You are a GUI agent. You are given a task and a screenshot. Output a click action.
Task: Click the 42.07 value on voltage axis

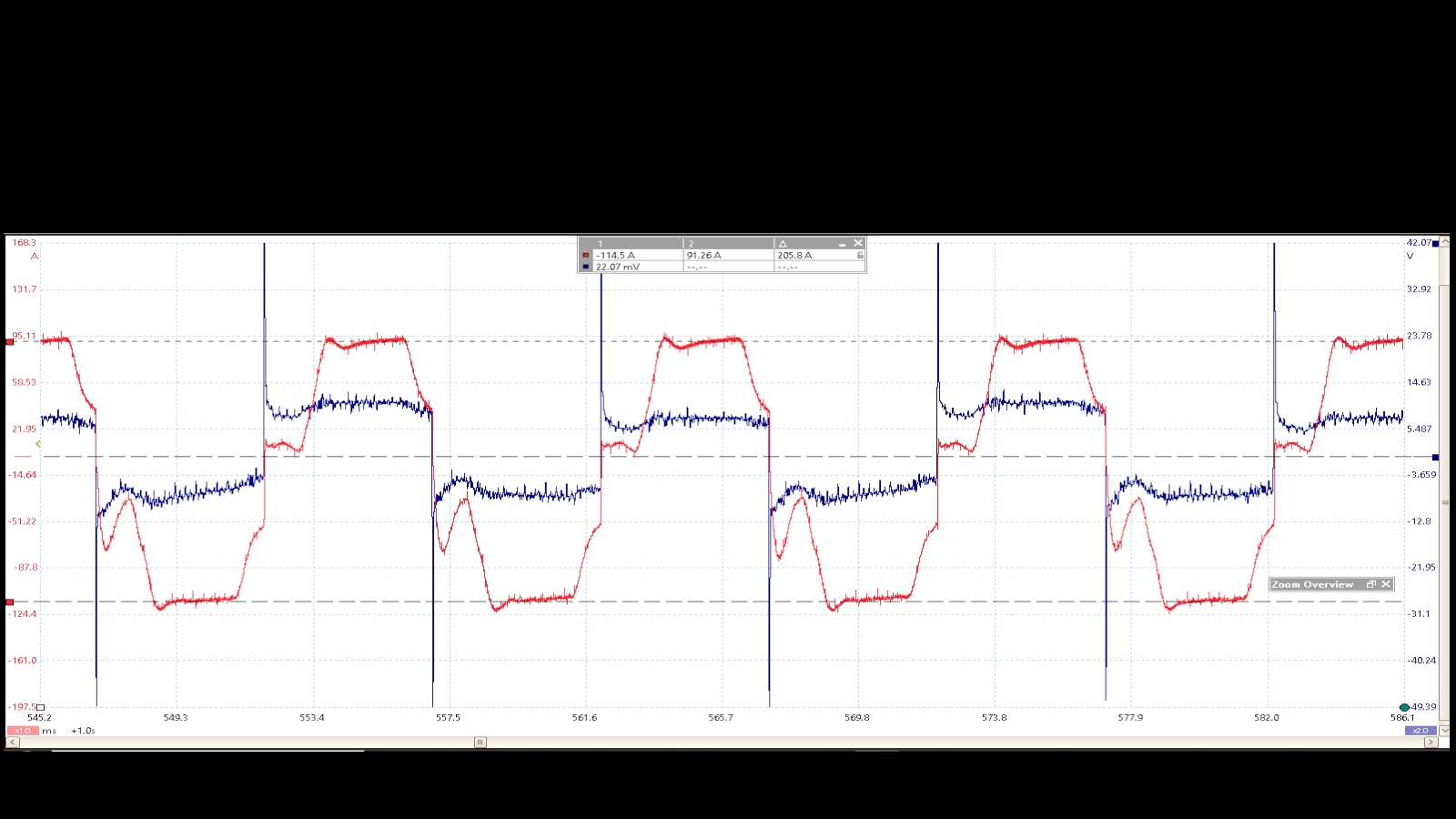pyautogui.click(x=1419, y=243)
